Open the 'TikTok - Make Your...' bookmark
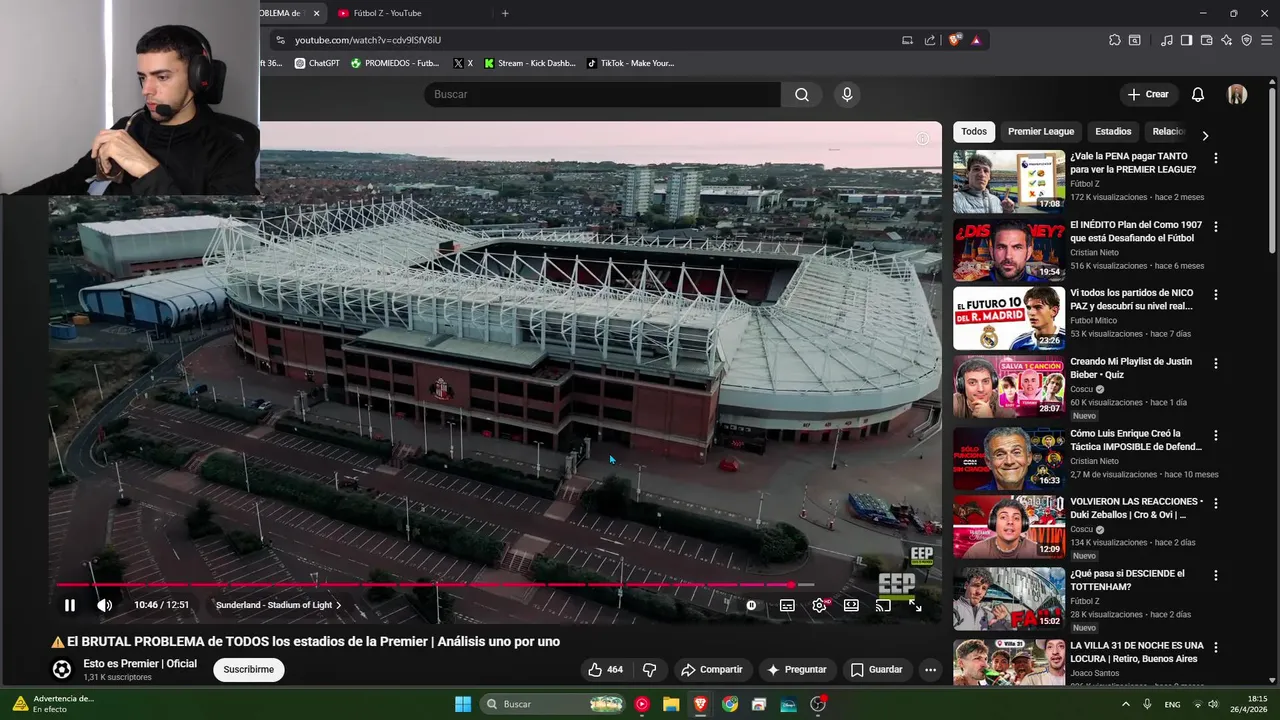Image resolution: width=1280 pixels, height=720 pixels. (630, 63)
